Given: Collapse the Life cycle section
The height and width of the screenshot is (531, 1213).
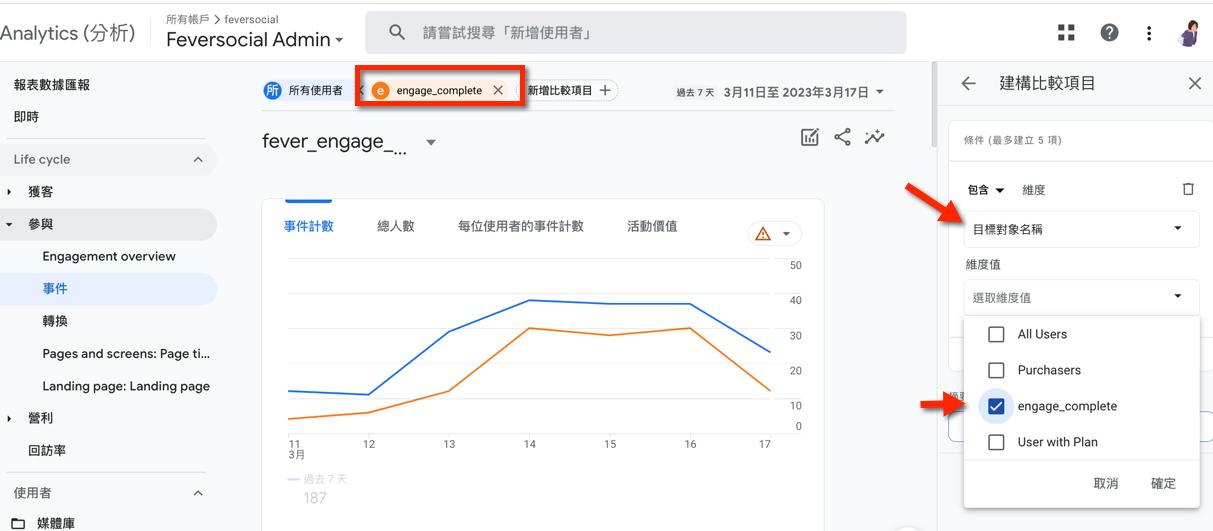Looking at the screenshot, I should point(198,160).
